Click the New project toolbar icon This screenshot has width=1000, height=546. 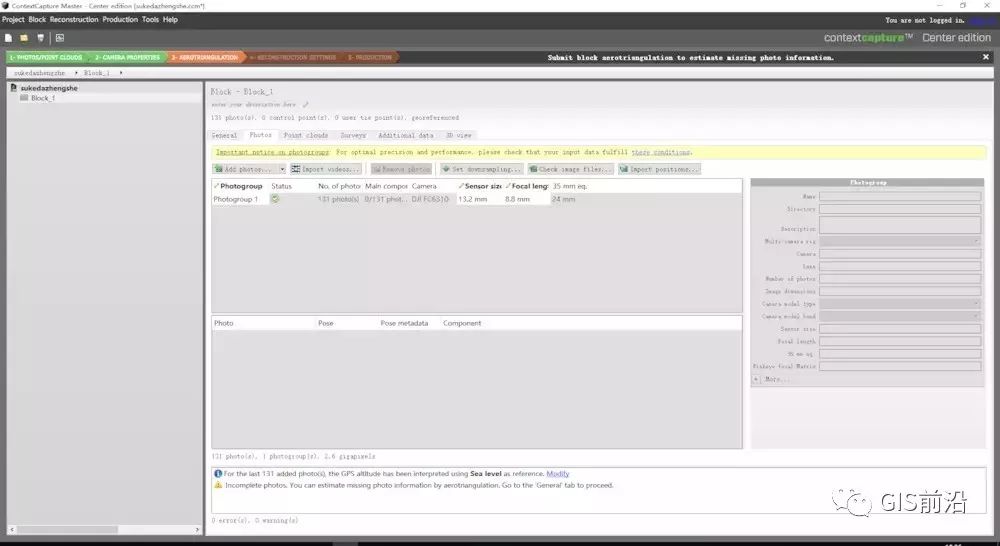coord(8,38)
